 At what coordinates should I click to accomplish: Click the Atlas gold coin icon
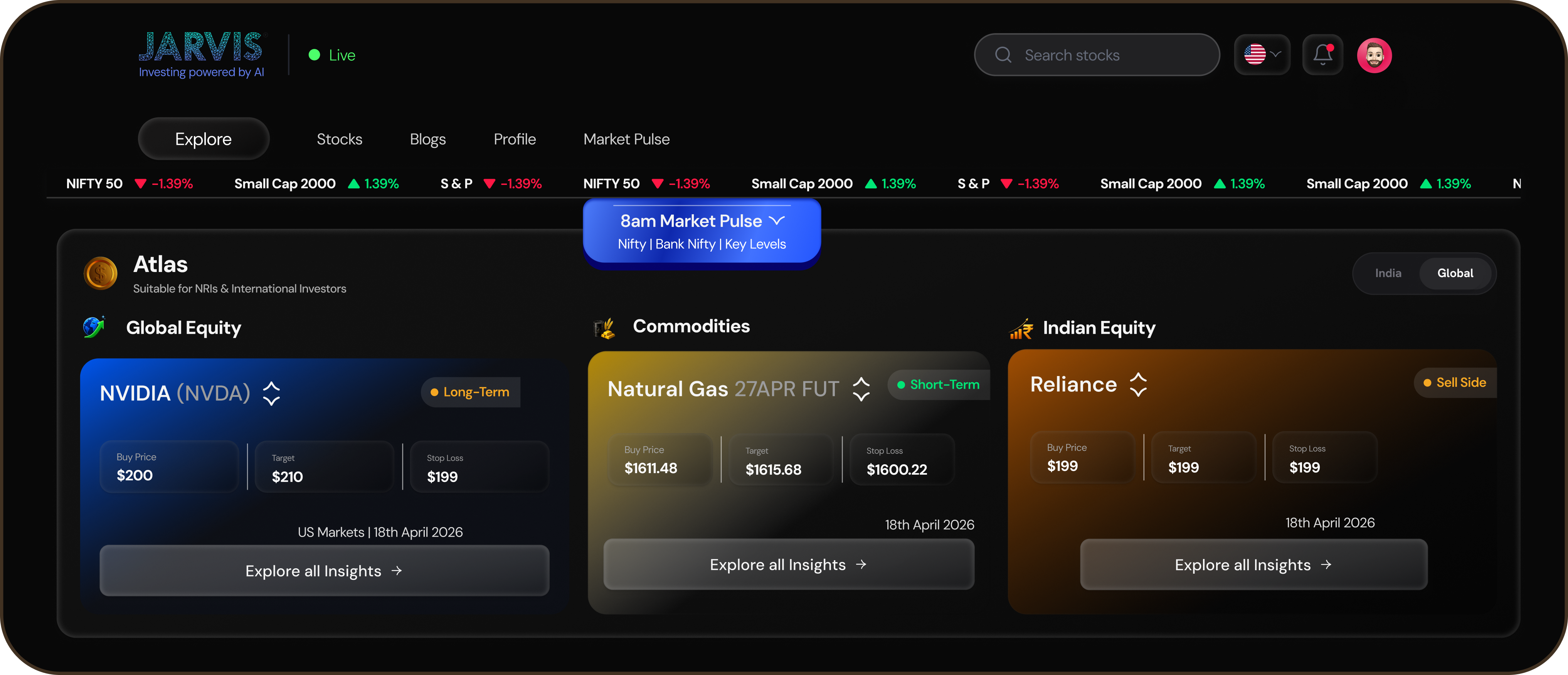pos(101,273)
